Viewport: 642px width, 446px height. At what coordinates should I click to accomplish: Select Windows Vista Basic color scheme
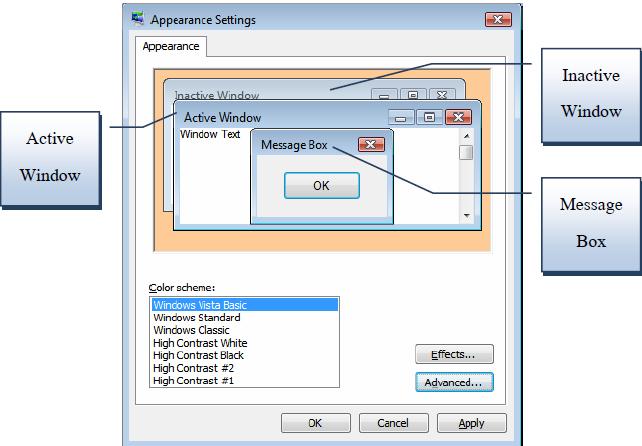pos(244,305)
